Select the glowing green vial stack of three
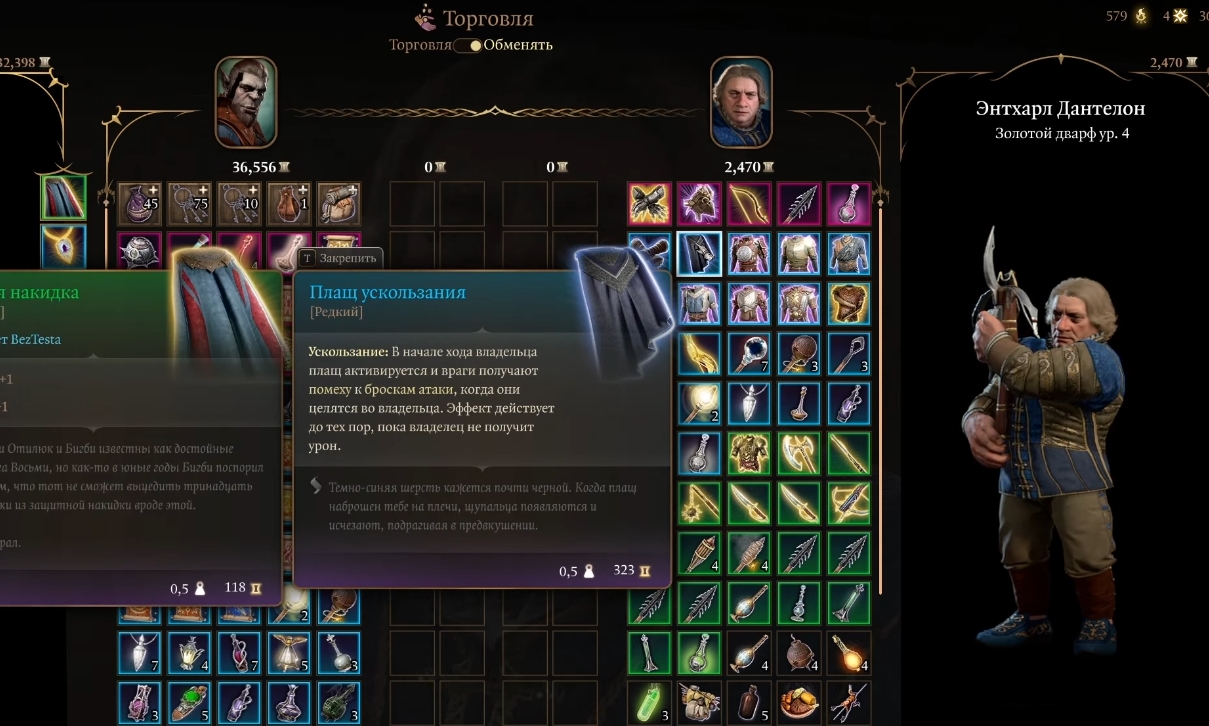The image size is (1209, 726). click(x=649, y=703)
